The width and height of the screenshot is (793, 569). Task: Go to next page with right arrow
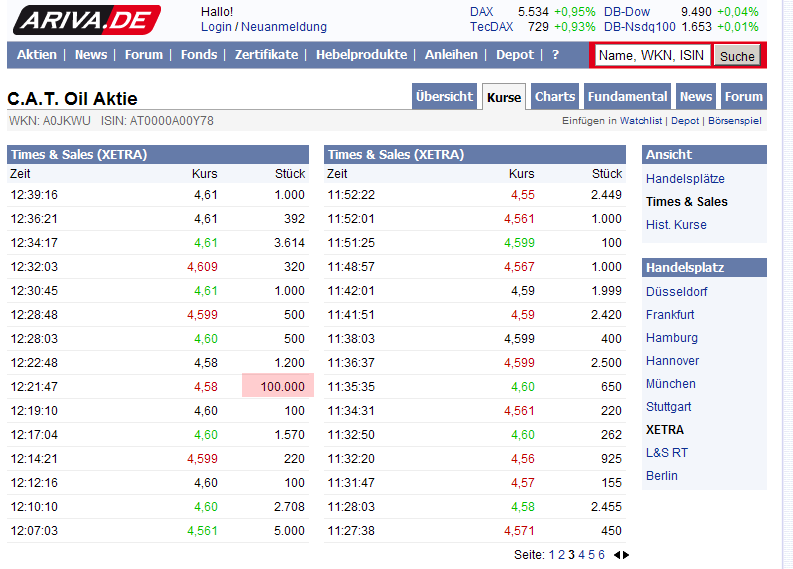[x=627, y=555]
